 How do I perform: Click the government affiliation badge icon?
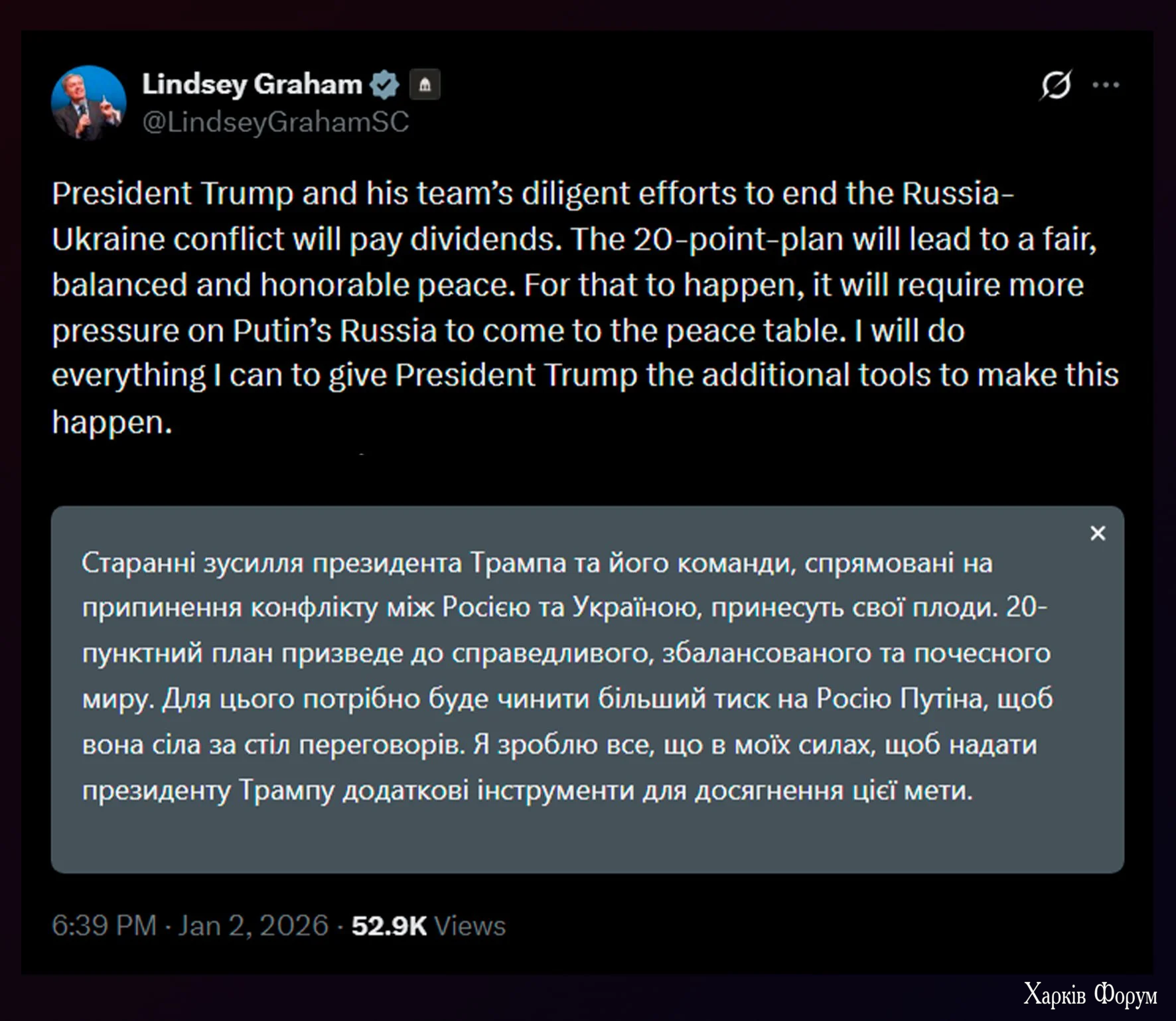pyautogui.click(x=425, y=85)
